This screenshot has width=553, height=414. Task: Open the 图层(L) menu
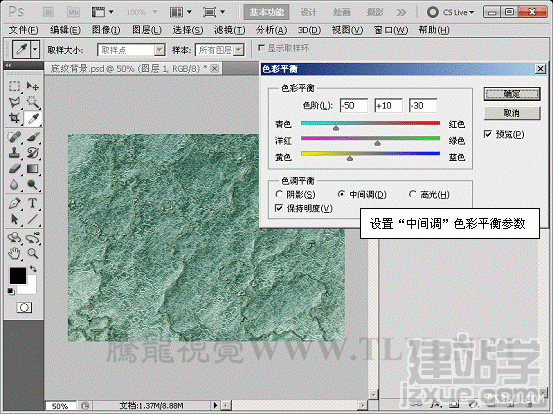click(147, 30)
